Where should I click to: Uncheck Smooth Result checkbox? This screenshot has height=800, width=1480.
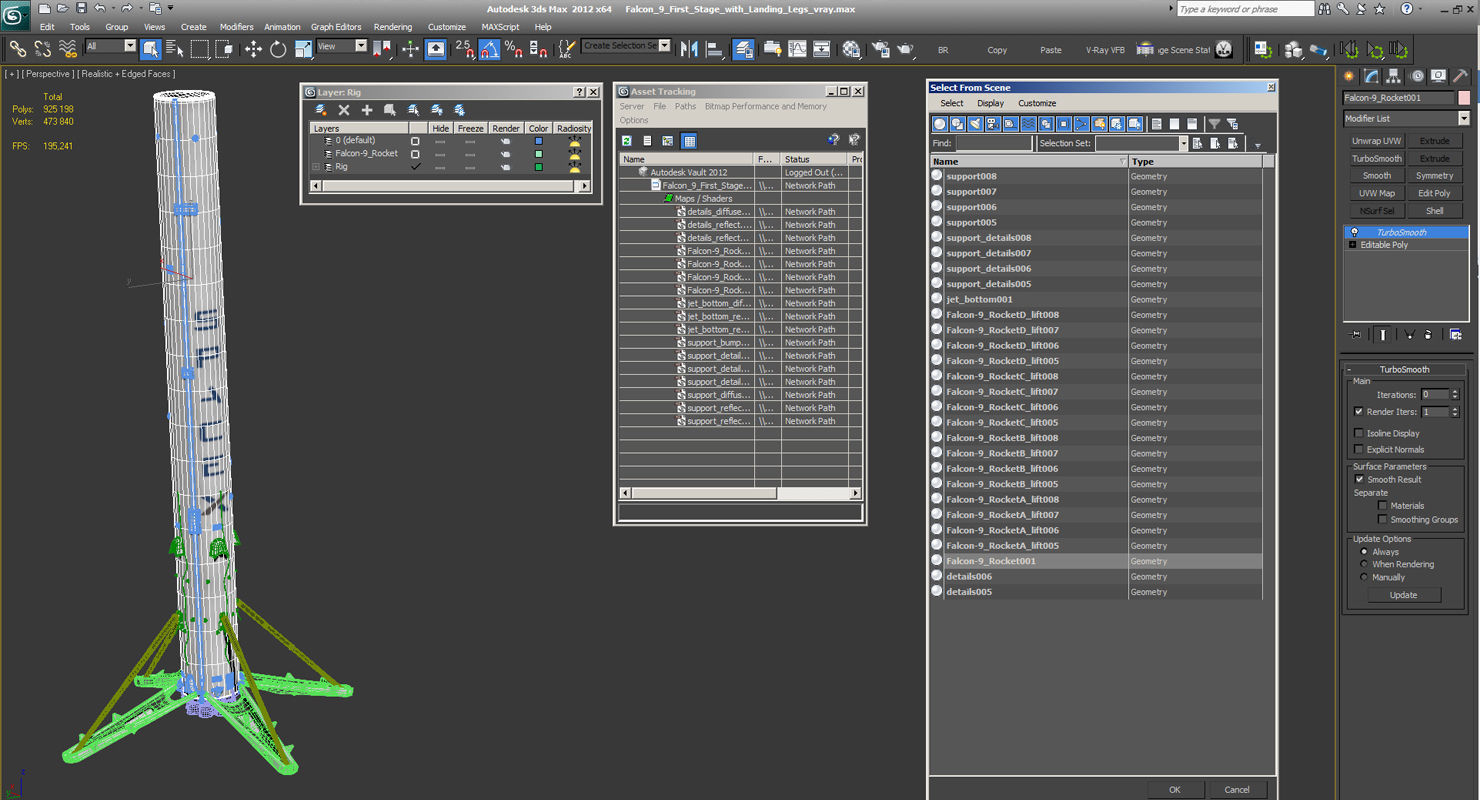coord(1358,479)
